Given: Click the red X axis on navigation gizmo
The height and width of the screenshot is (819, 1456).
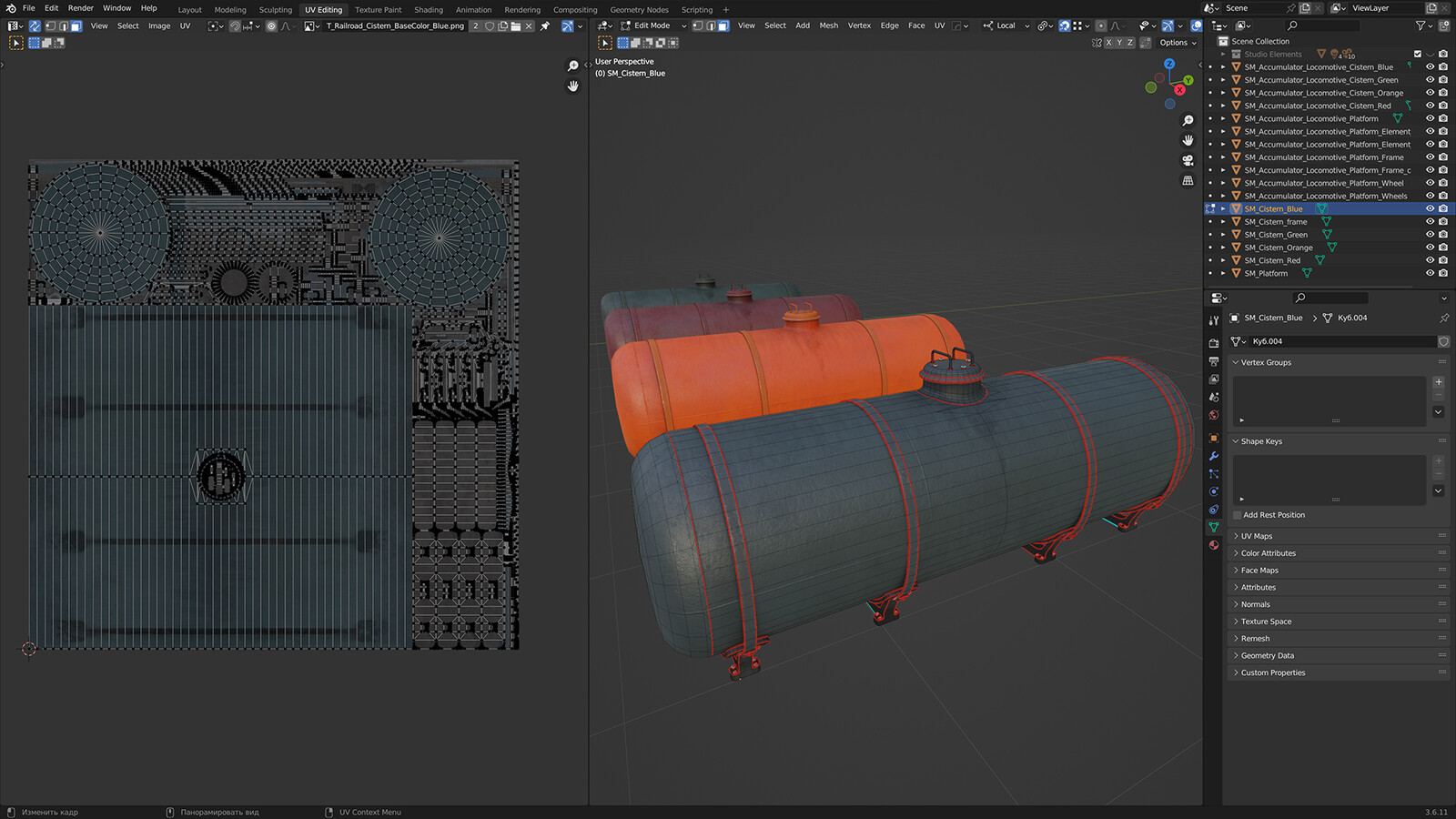Looking at the screenshot, I should point(1179,90).
